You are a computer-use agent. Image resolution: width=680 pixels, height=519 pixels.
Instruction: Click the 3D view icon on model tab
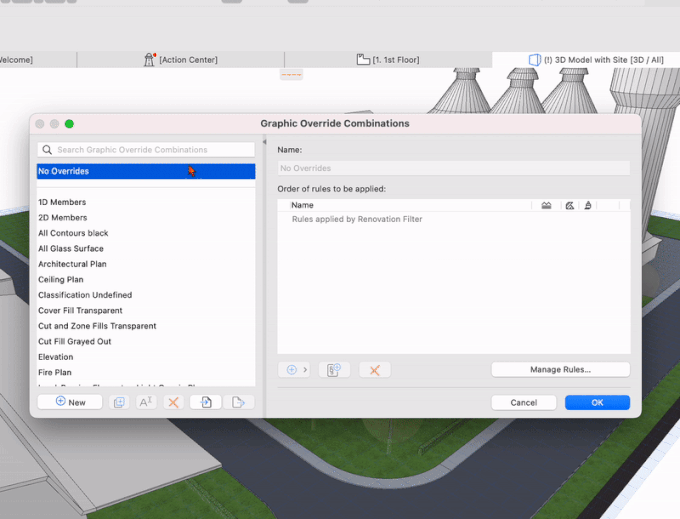[535, 60]
